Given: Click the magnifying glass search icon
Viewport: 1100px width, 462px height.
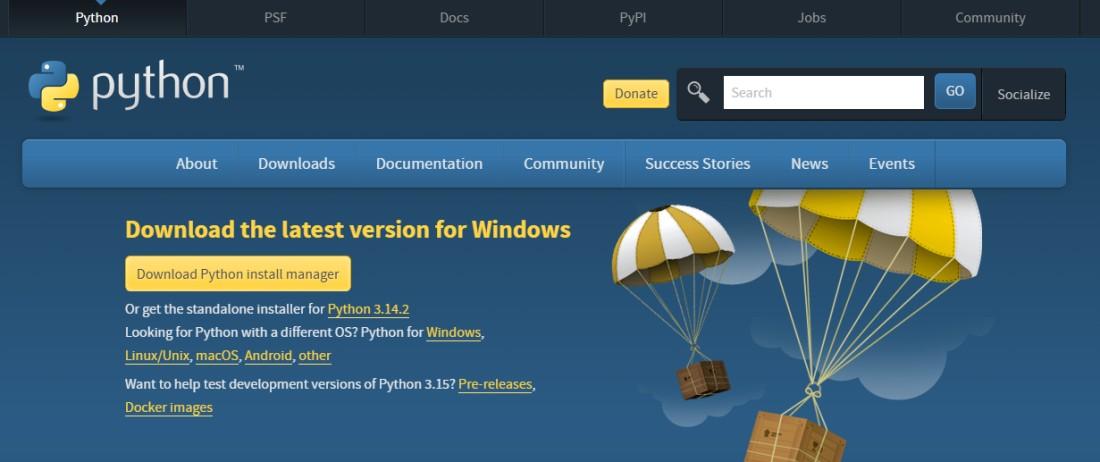Looking at the screenshot, I should pyautogui.click(x=698, y=92).
